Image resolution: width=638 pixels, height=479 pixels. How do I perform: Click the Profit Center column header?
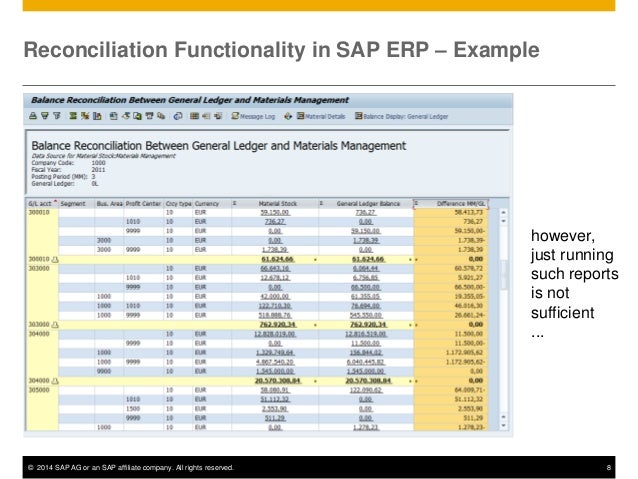click(144, 203)
